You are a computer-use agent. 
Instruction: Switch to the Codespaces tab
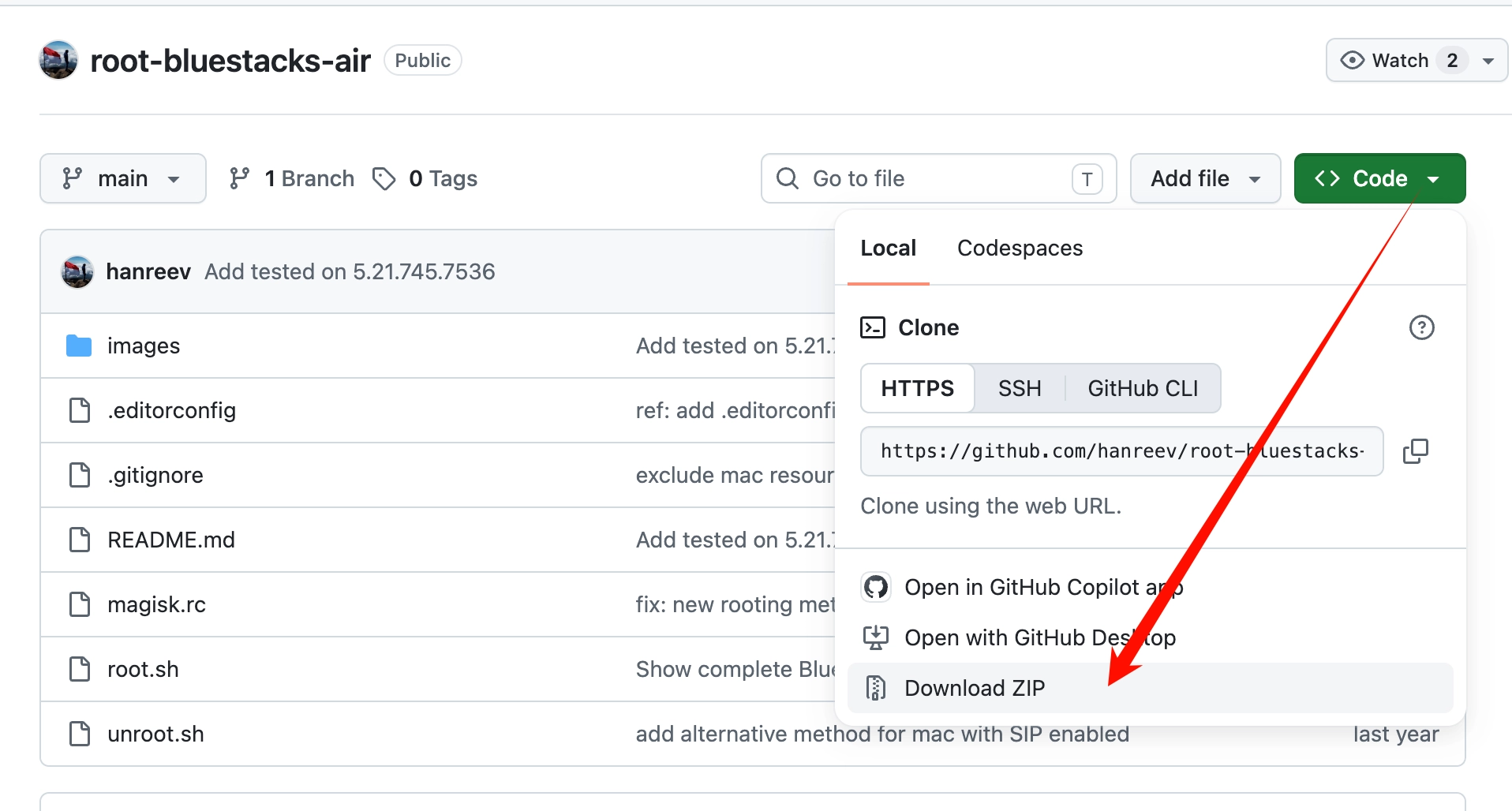1020,248
